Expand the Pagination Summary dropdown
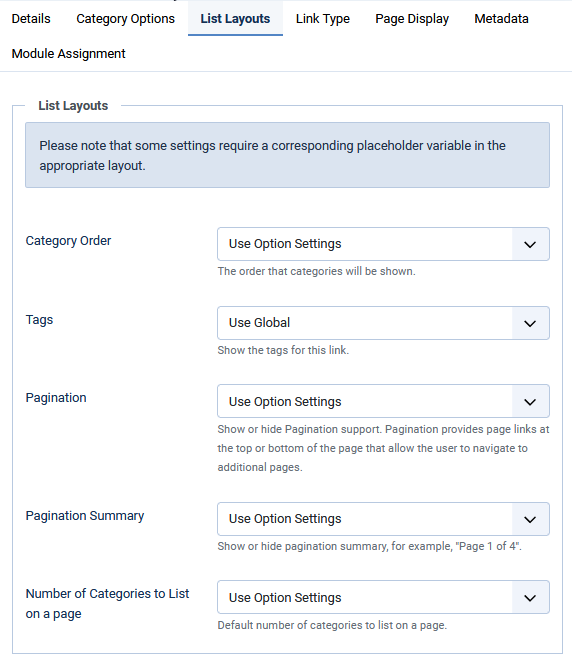The width and height of the screenshot is (572, 659). (x=383, y=519)
